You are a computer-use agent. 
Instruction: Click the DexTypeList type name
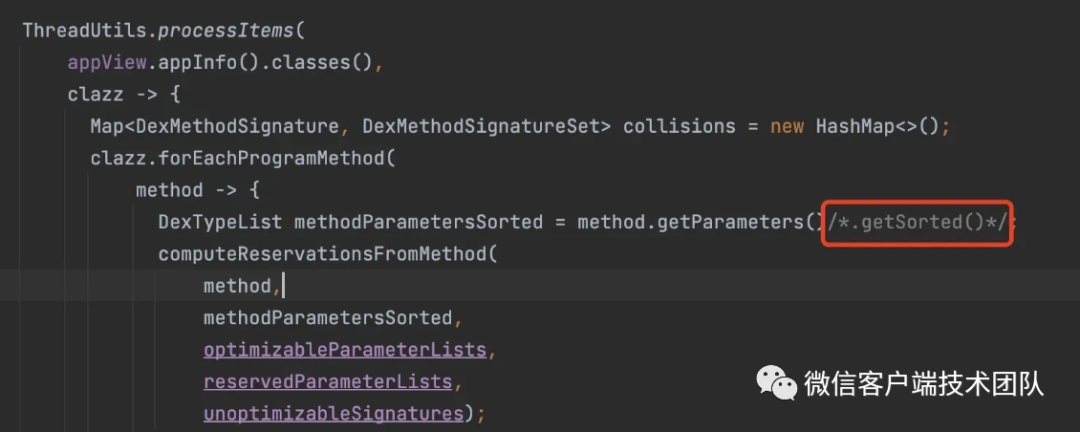click(219, 222)
